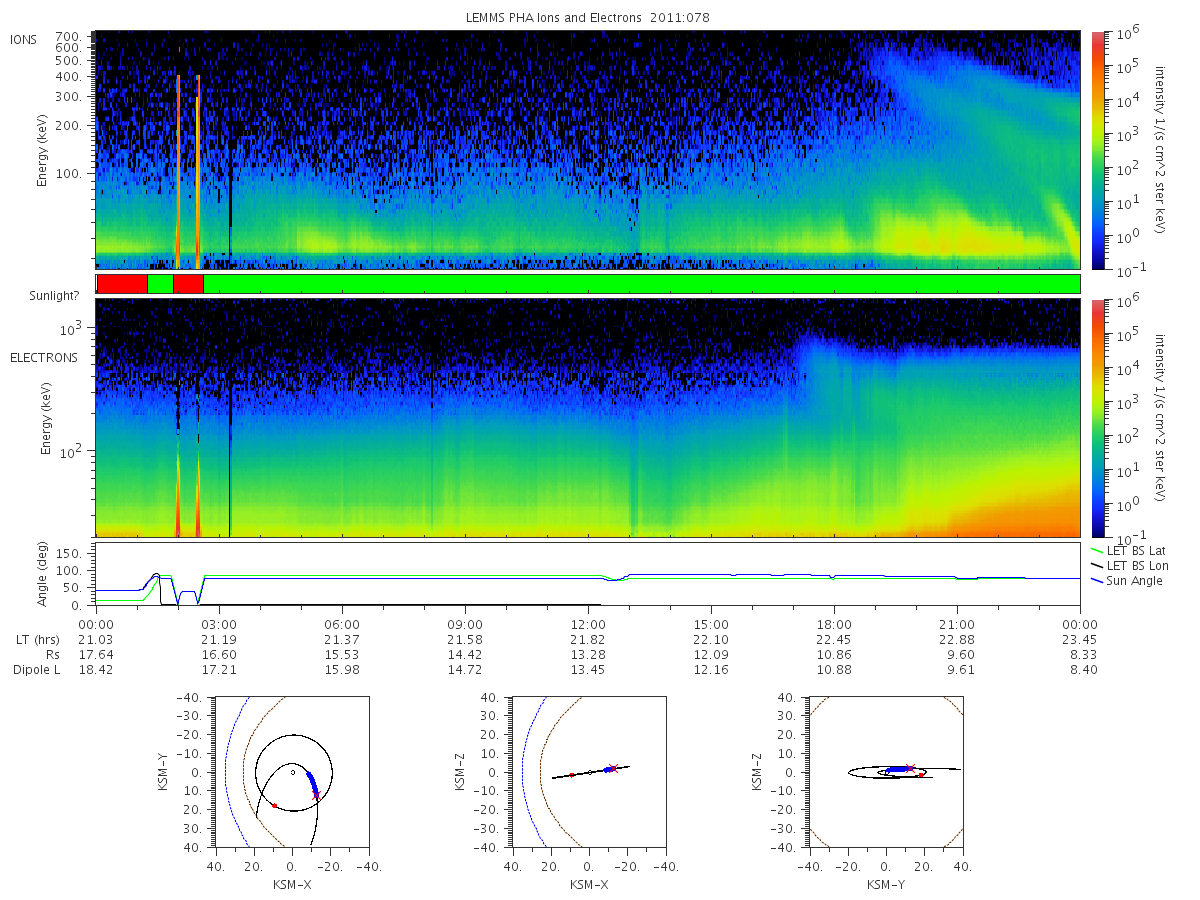
Task: Click the Angle (deg) axis label
Action: [x=43, y=575]
